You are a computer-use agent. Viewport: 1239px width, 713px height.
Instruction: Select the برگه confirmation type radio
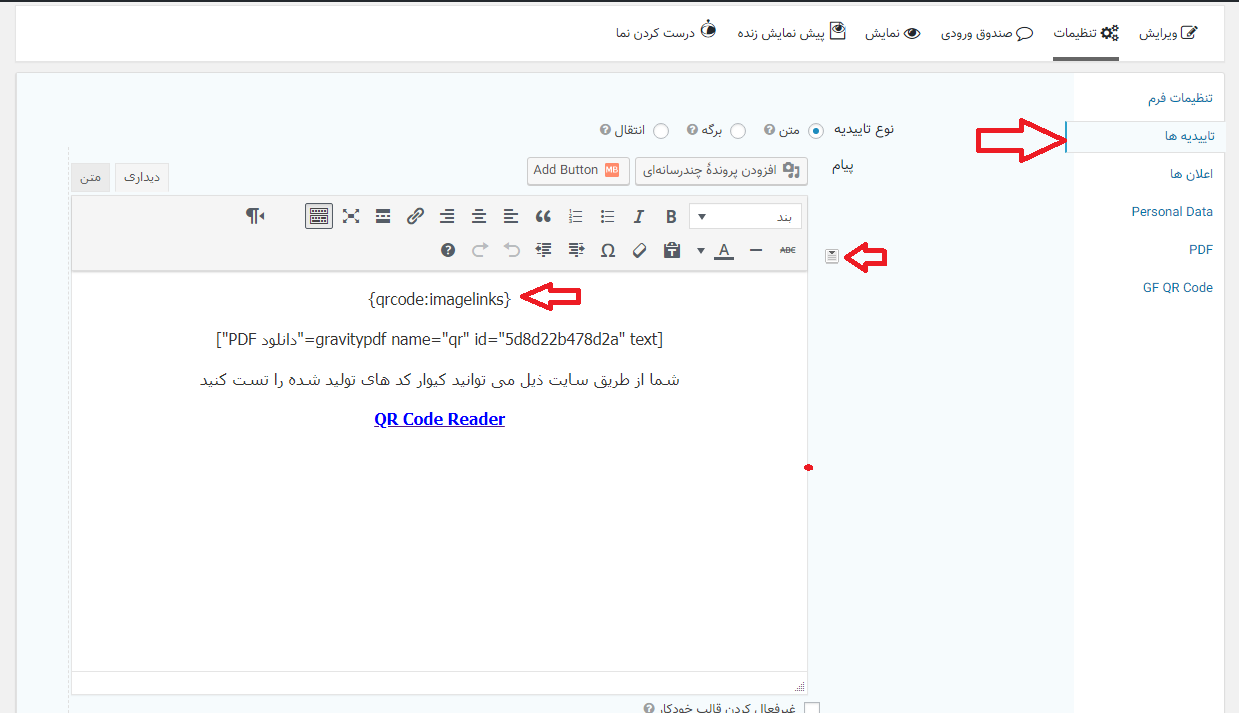(x=738, y=131)
